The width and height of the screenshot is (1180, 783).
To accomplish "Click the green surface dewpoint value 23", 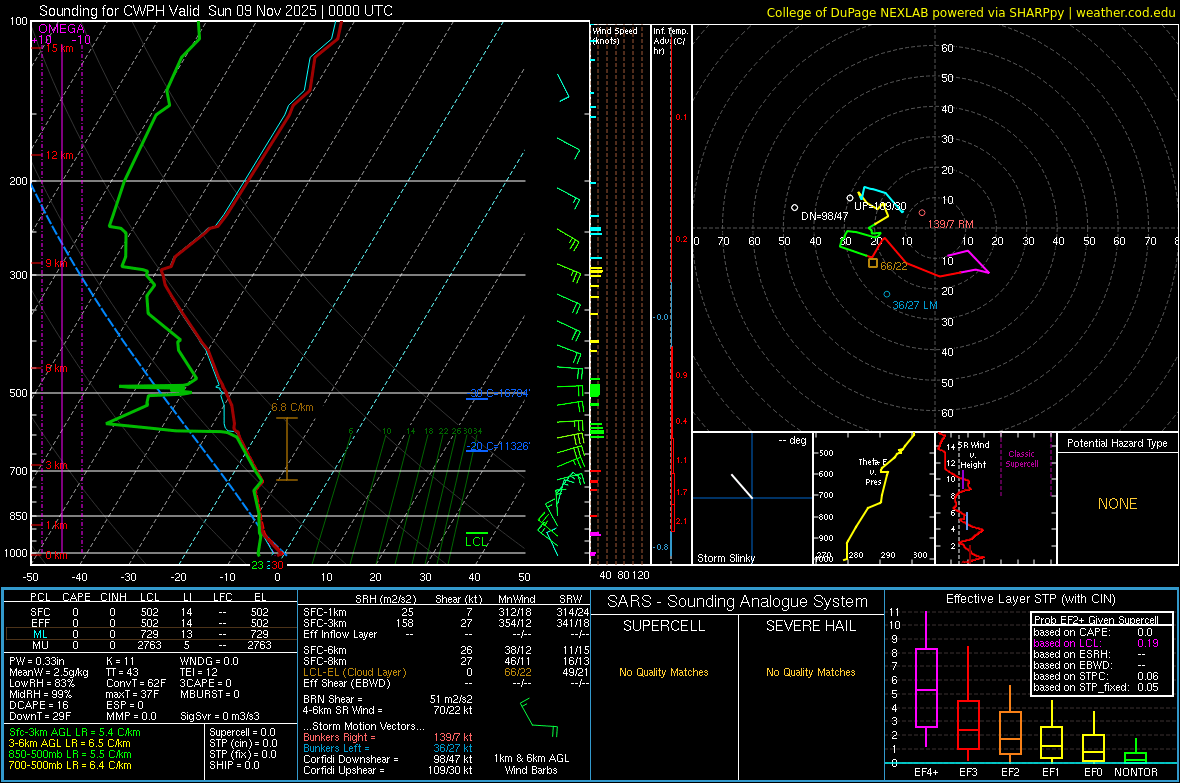I will coord(257,565).
